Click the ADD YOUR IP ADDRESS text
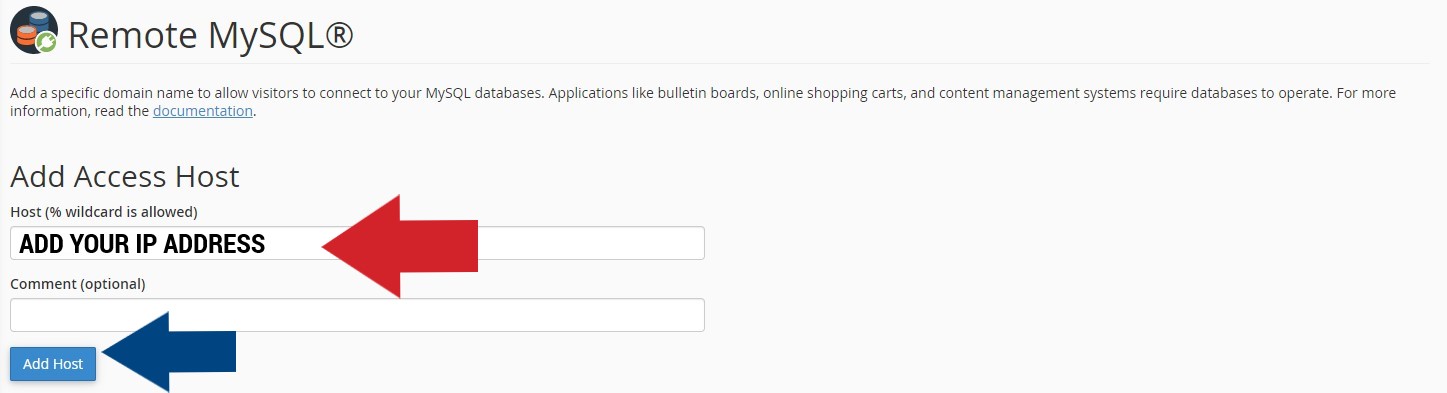The image size is (1447, 393). 142,244
